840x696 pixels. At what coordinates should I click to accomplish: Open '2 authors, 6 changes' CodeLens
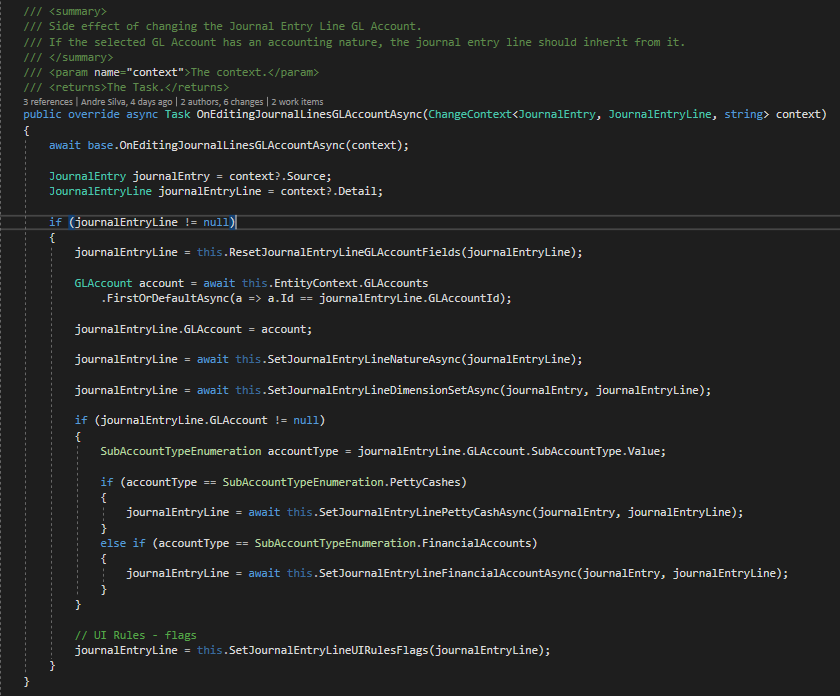click(222, 102)
